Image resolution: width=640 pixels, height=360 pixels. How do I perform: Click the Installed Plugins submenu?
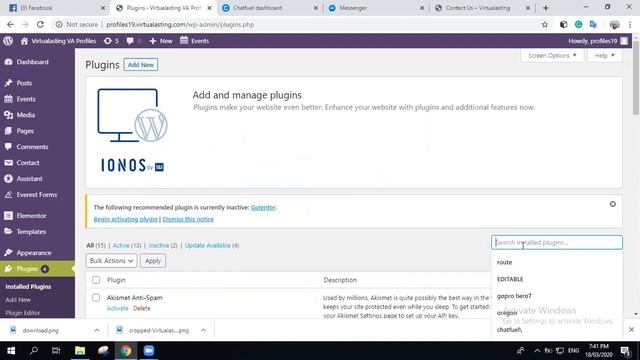tap(28, 287)
